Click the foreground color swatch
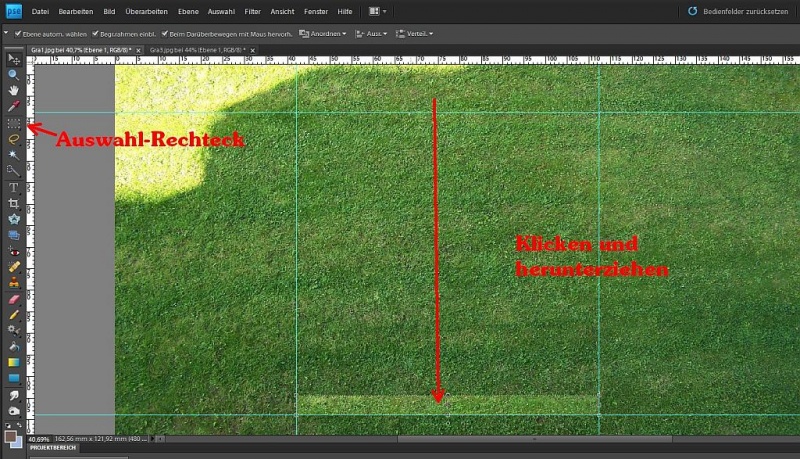Image resolution: width=800 pixels, height=459 pixels. pyautogui.click(x=10, y=437)
